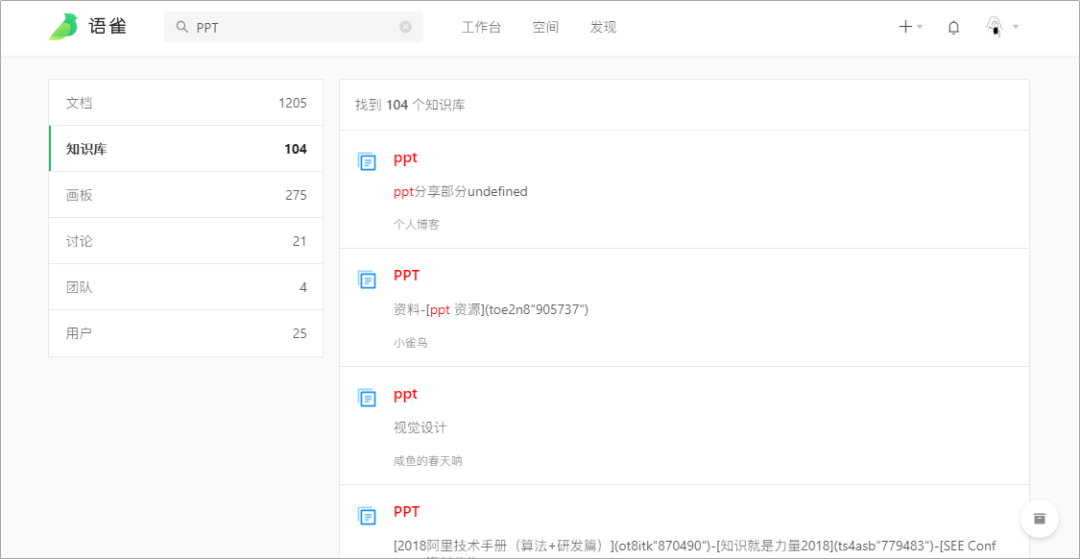Select the 团队 filter tab
This screenshot has width=1080, height=559.
point(186,287)
